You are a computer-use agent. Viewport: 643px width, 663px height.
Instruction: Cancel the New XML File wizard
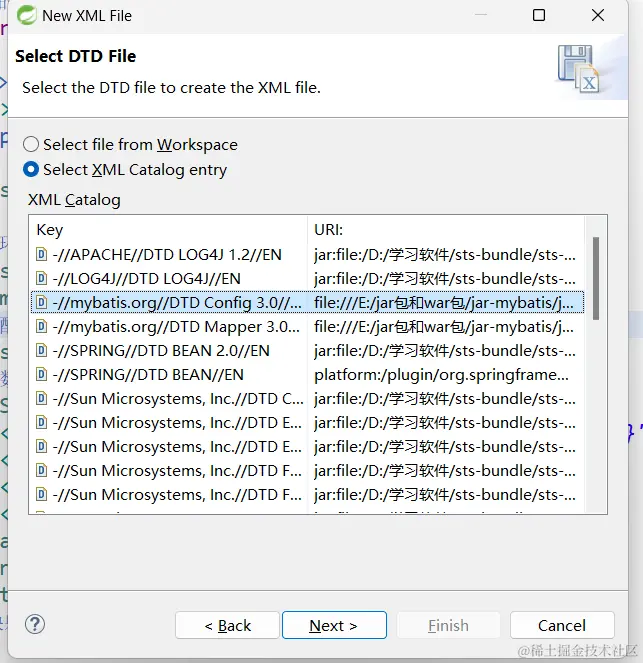click(561, 625)
